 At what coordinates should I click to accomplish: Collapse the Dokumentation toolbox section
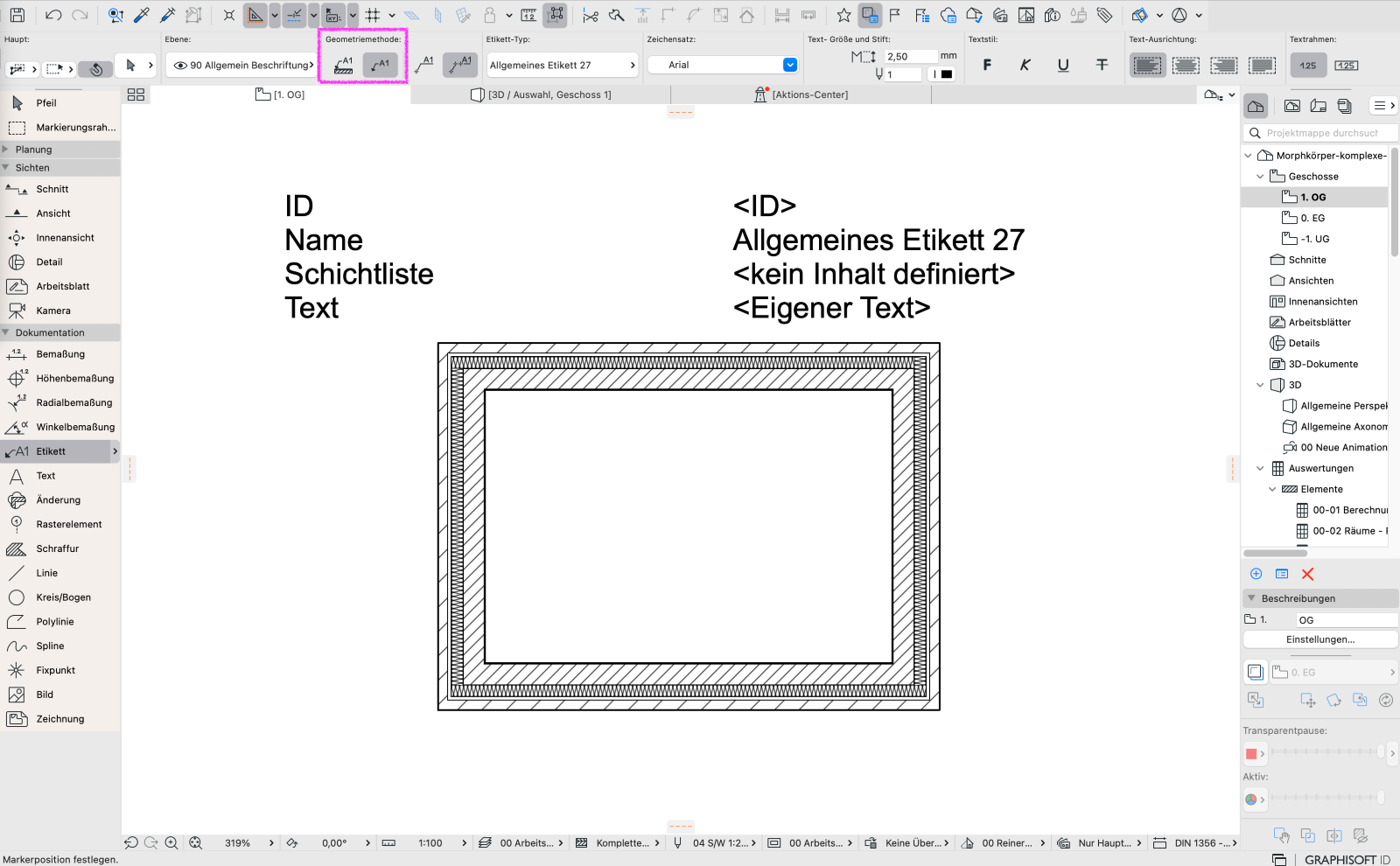pos(5,332)
